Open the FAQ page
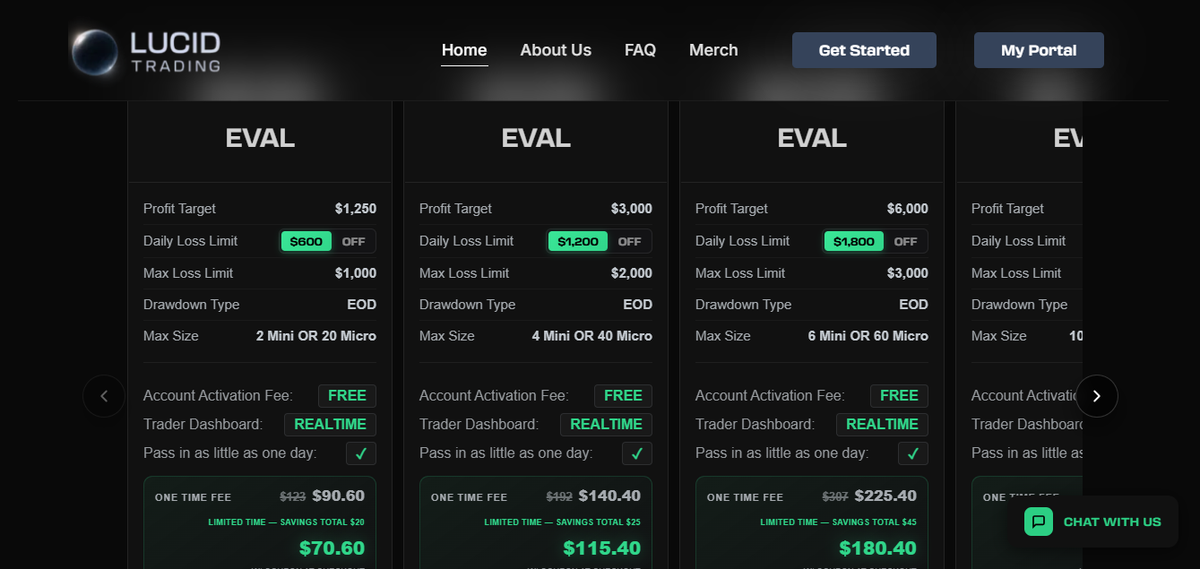This screenshot has width=1200, height=569. click(x=640, y=50)
